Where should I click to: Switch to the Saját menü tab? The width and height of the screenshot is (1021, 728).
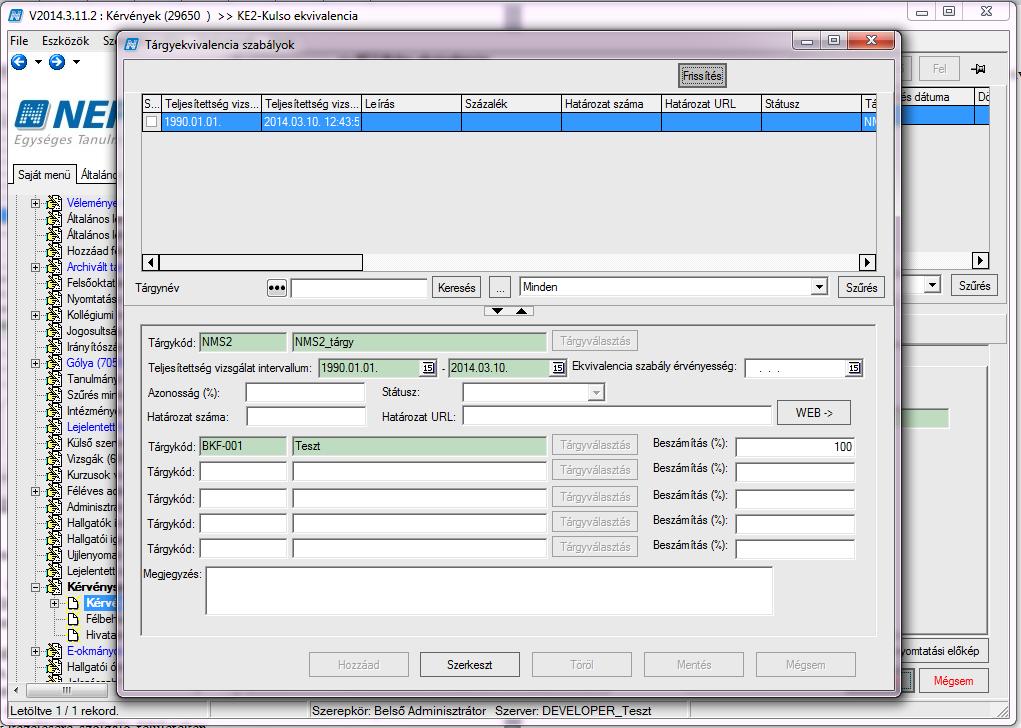pos(44,175)
